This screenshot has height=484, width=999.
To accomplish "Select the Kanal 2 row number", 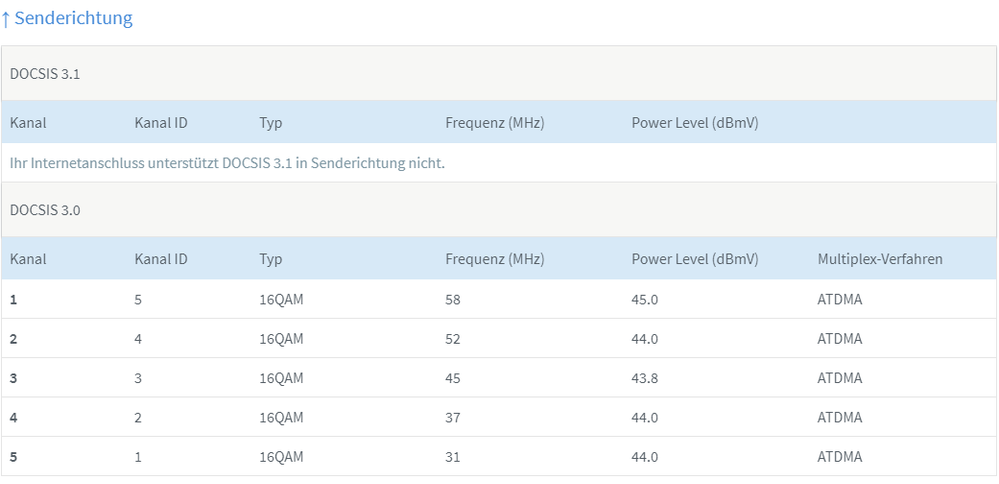I will coord(14,339).
